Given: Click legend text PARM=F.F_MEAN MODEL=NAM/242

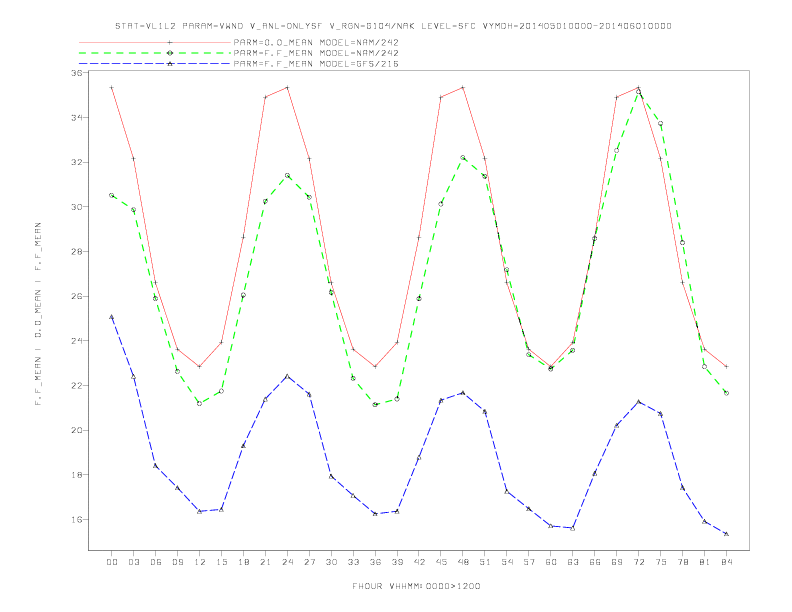Looking at the screenshot, I should (x=316, y=53).
